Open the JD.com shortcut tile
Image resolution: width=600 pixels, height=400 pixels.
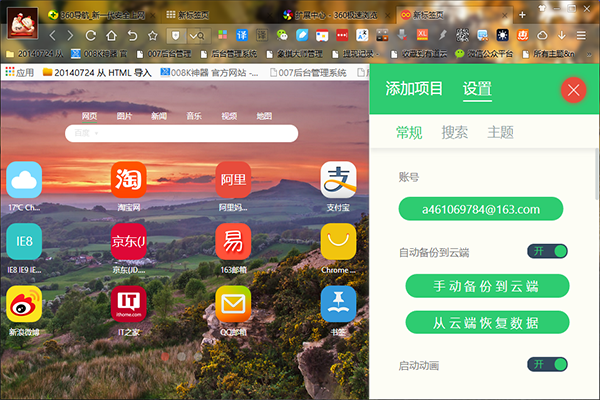[129, 242]
